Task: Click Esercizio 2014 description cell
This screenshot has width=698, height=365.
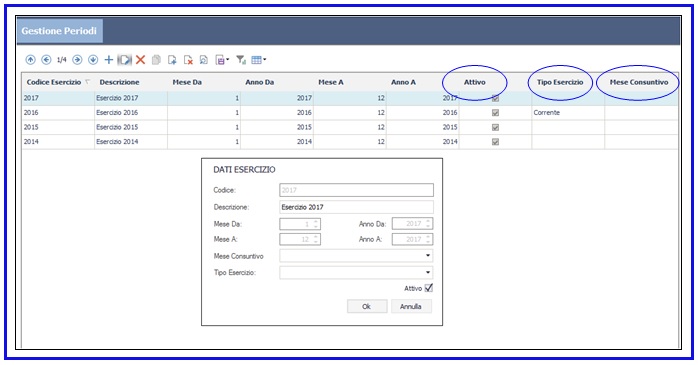Action: tap(131, 142)
